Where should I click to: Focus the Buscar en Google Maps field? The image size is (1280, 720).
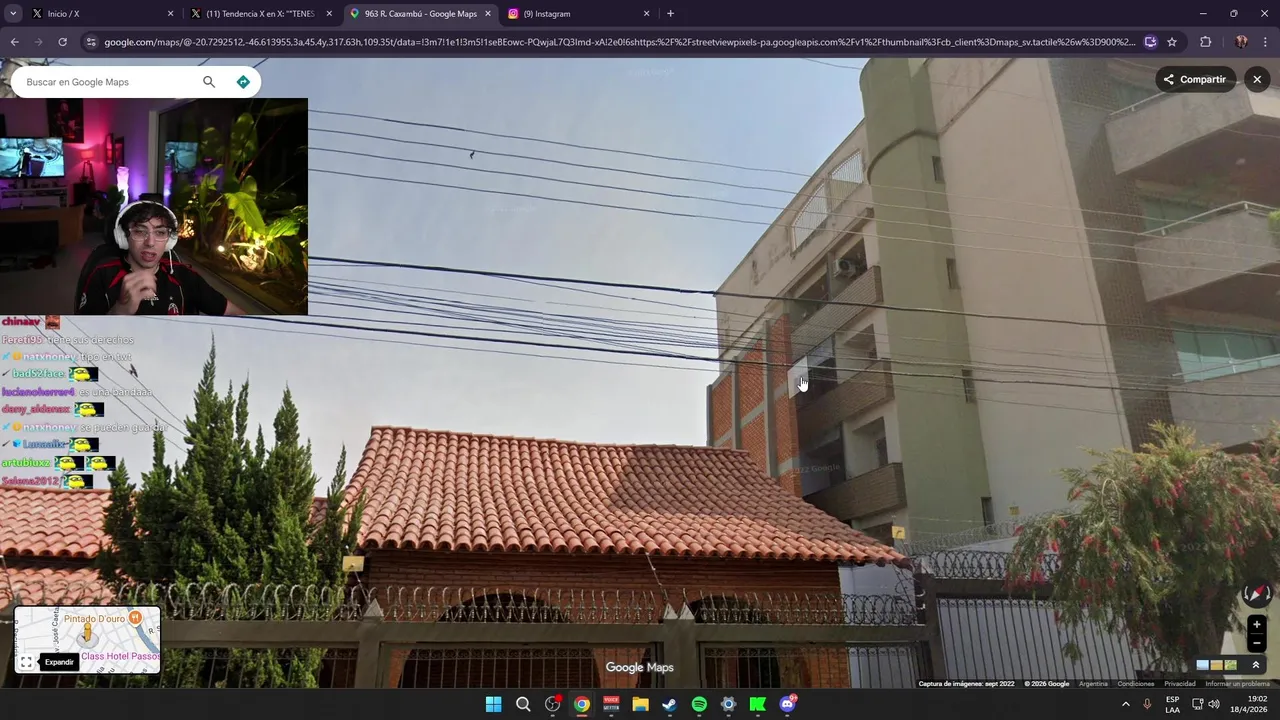(x=110, y=82)
